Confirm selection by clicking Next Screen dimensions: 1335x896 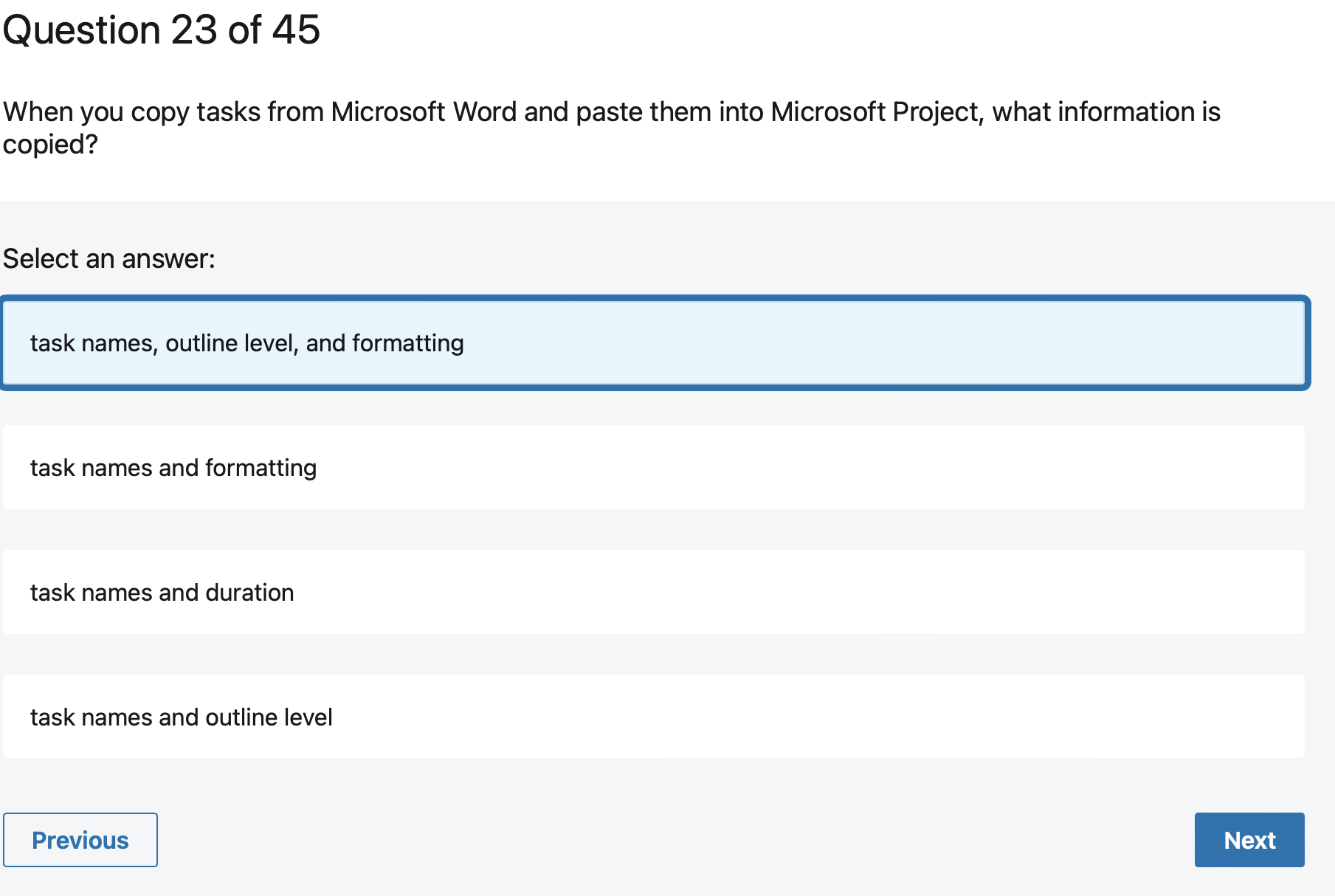click(x=1249, y=840)
